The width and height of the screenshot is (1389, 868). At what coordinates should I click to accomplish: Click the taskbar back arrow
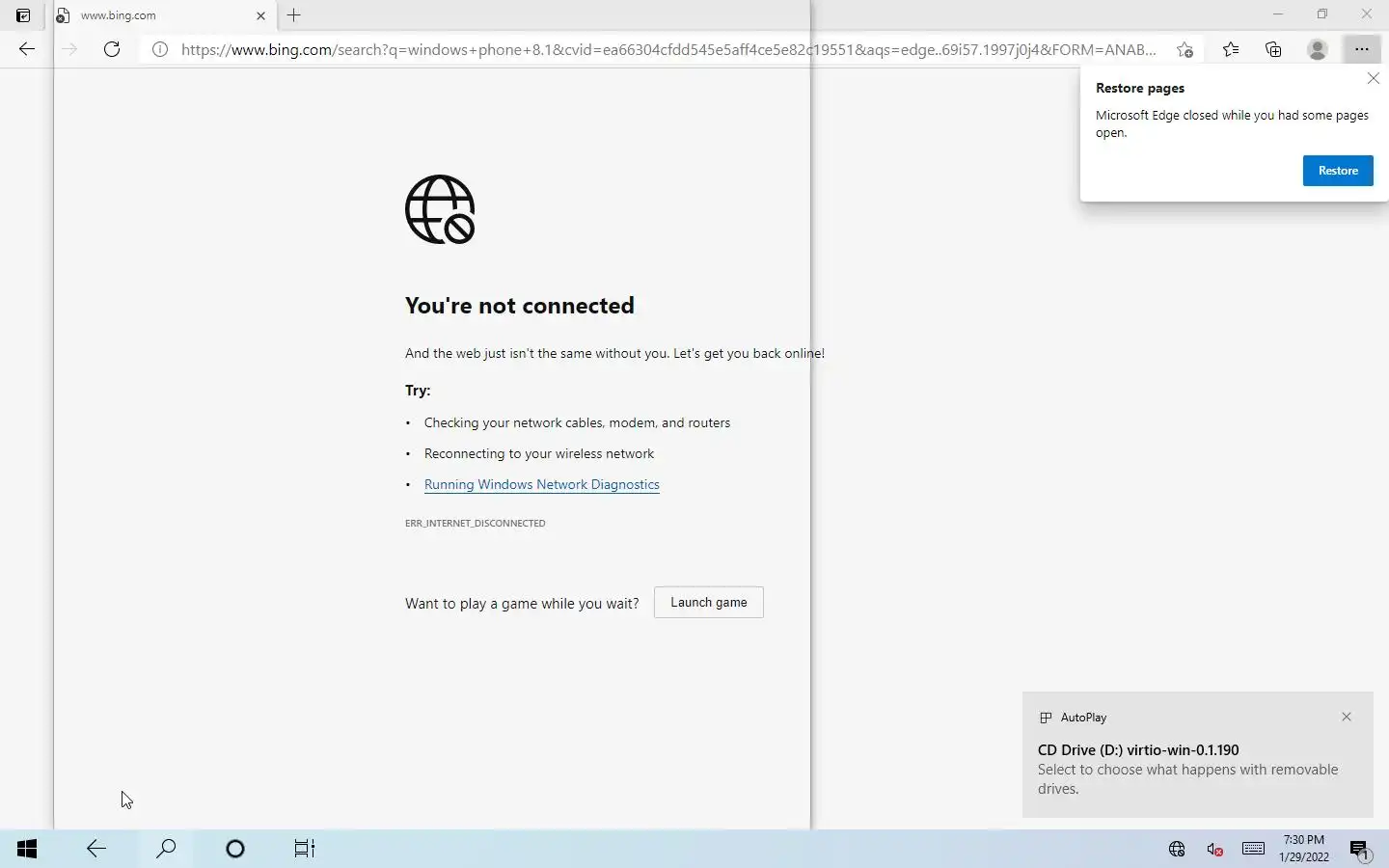[96, 849]
